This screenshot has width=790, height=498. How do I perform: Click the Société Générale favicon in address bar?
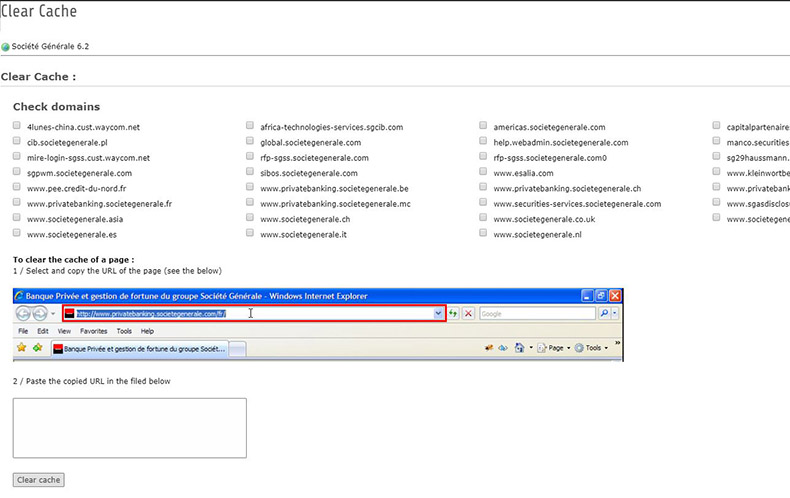pos(70,314)
